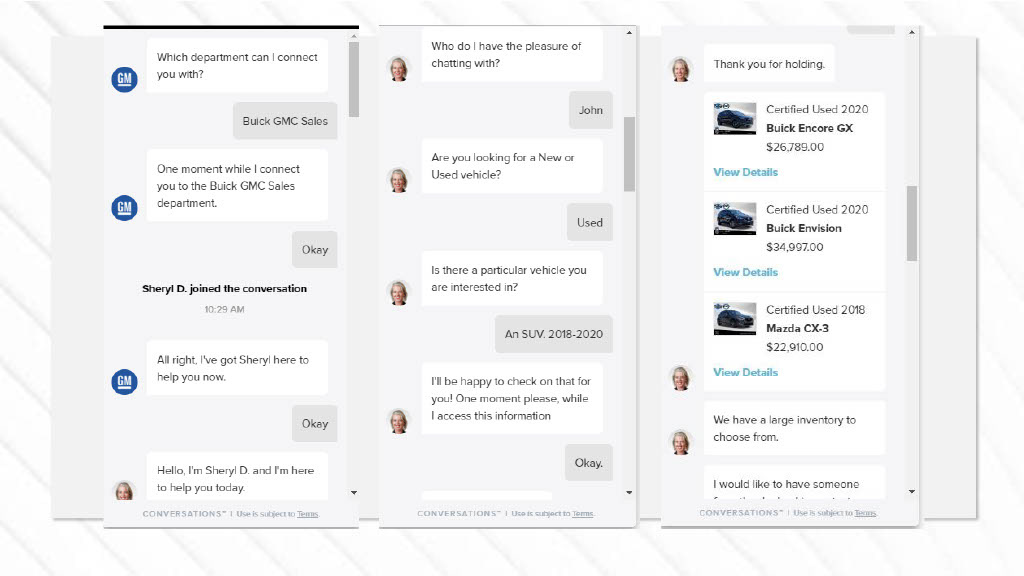The width and height of the screenshot is (1024, 576).
Task: Click the 'Okay.' reply in middle chat
Action: point(588,463)
